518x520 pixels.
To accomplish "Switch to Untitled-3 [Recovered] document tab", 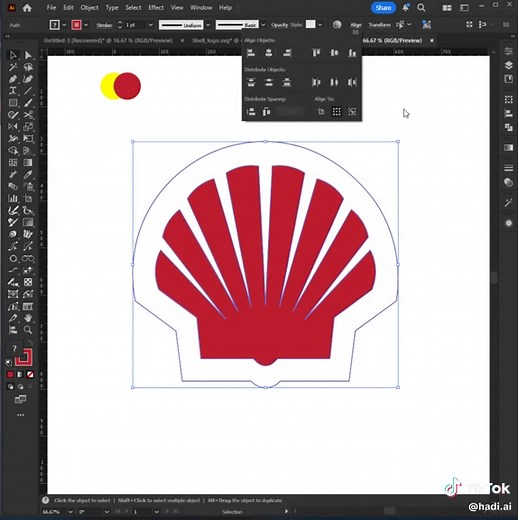I will point(108,40).
